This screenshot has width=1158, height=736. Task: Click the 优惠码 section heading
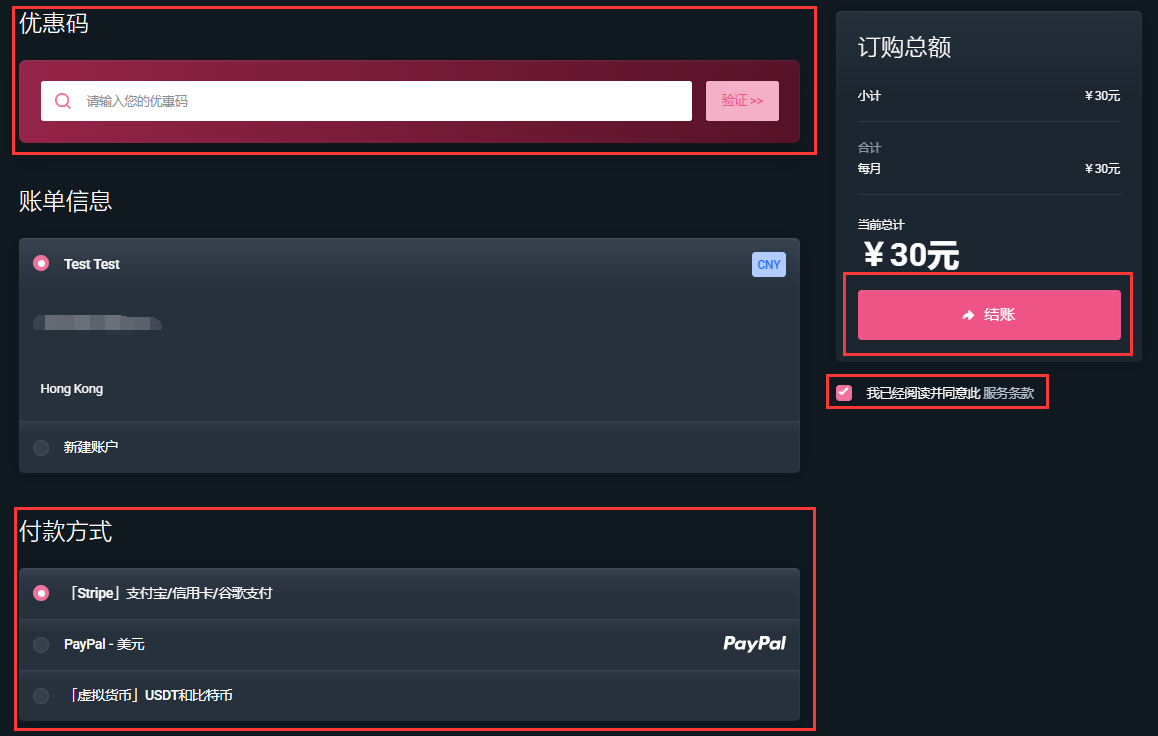tap(53, 23)
